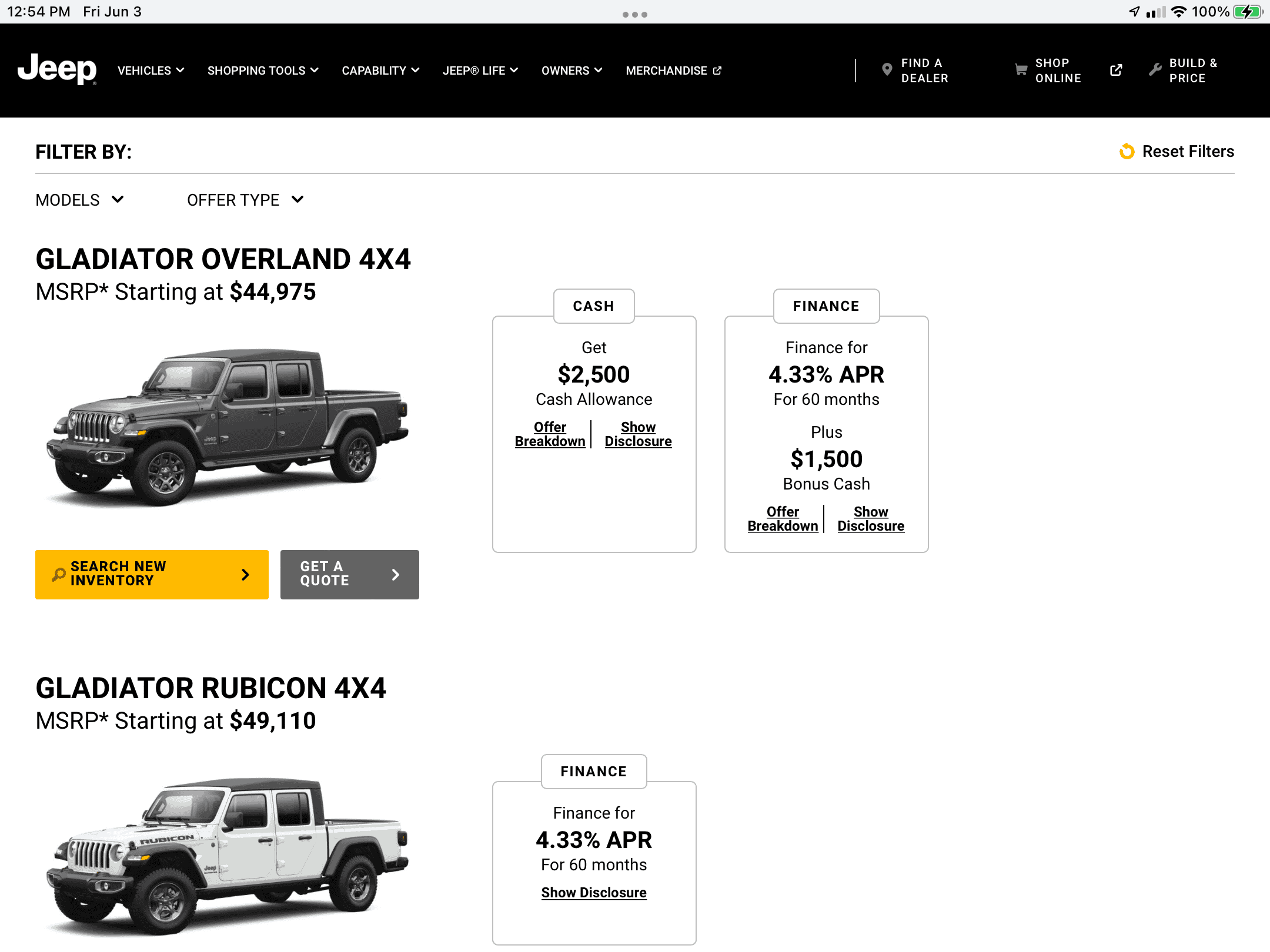The width and height of the screenshot is (1270, 952).
Task: Click the Shop Online cart icon
Action: tap(1021, 70)
